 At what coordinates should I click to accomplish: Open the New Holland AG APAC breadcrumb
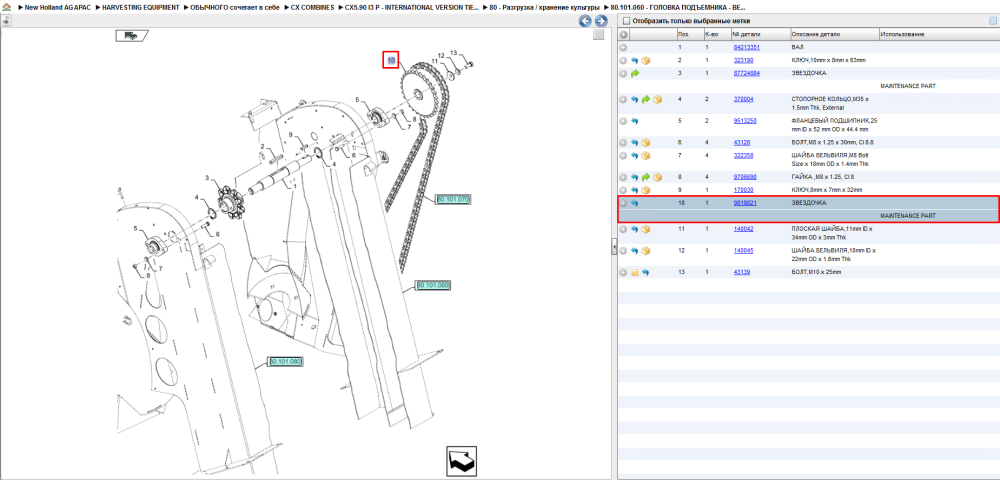(57, 7)
